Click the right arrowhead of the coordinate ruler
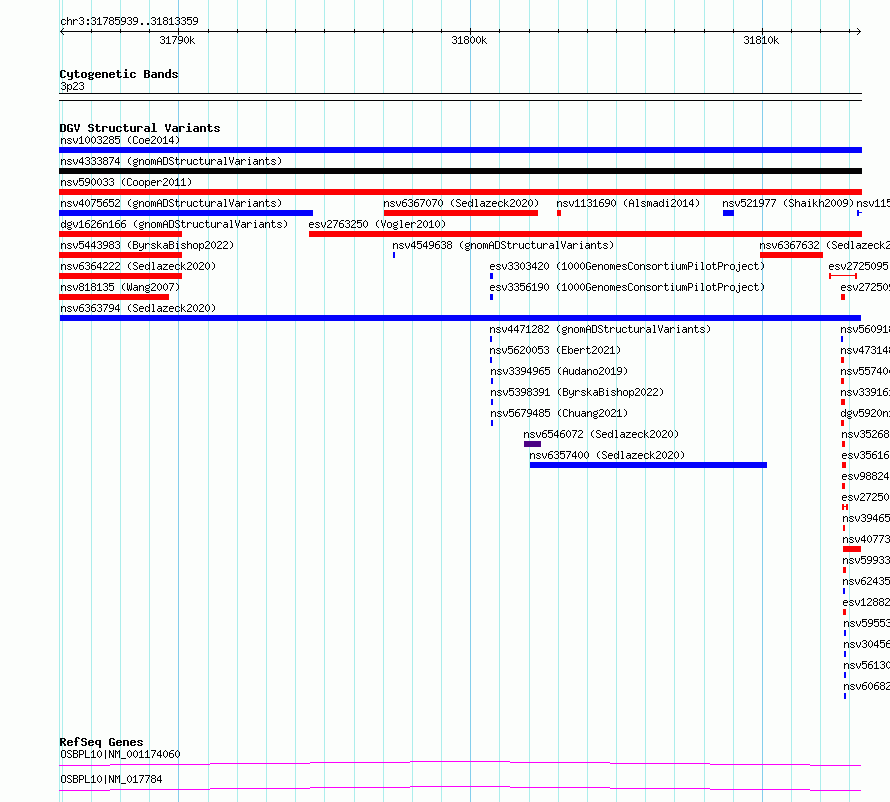Image resolution: width=890 pixels, height=802 pixels. (859, 32)
